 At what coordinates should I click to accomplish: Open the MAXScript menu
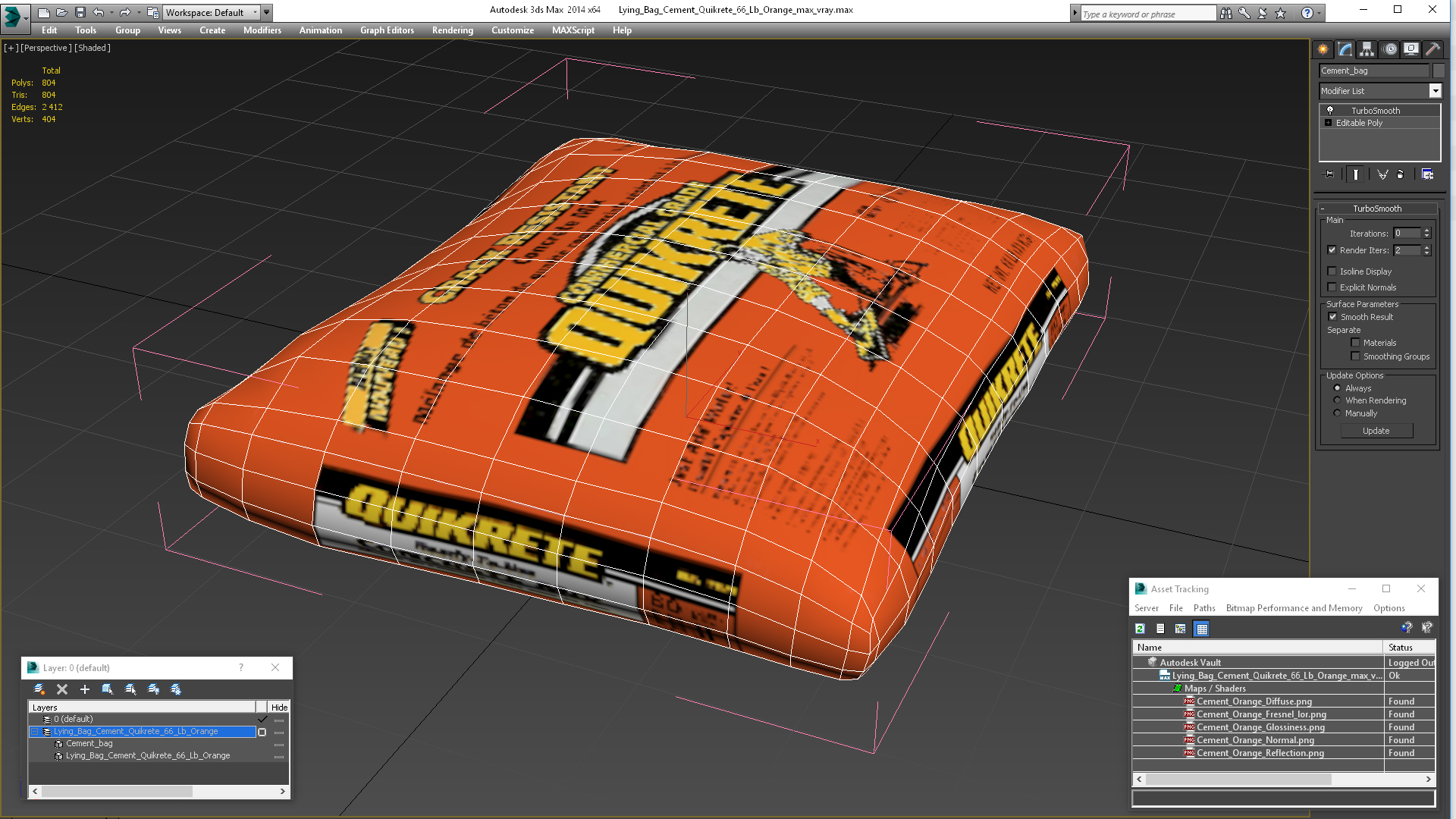pyautogui.click(x=573, y=30)
